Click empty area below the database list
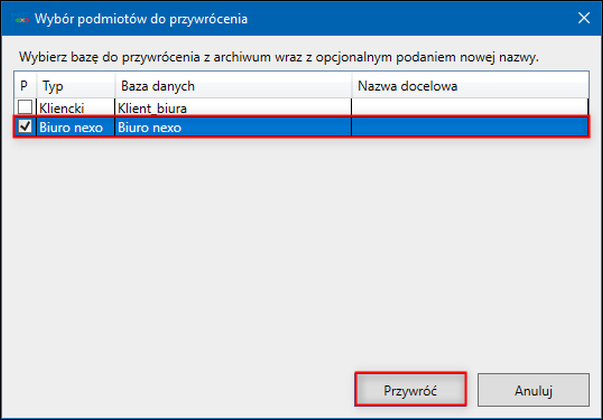 click(300, 250)
